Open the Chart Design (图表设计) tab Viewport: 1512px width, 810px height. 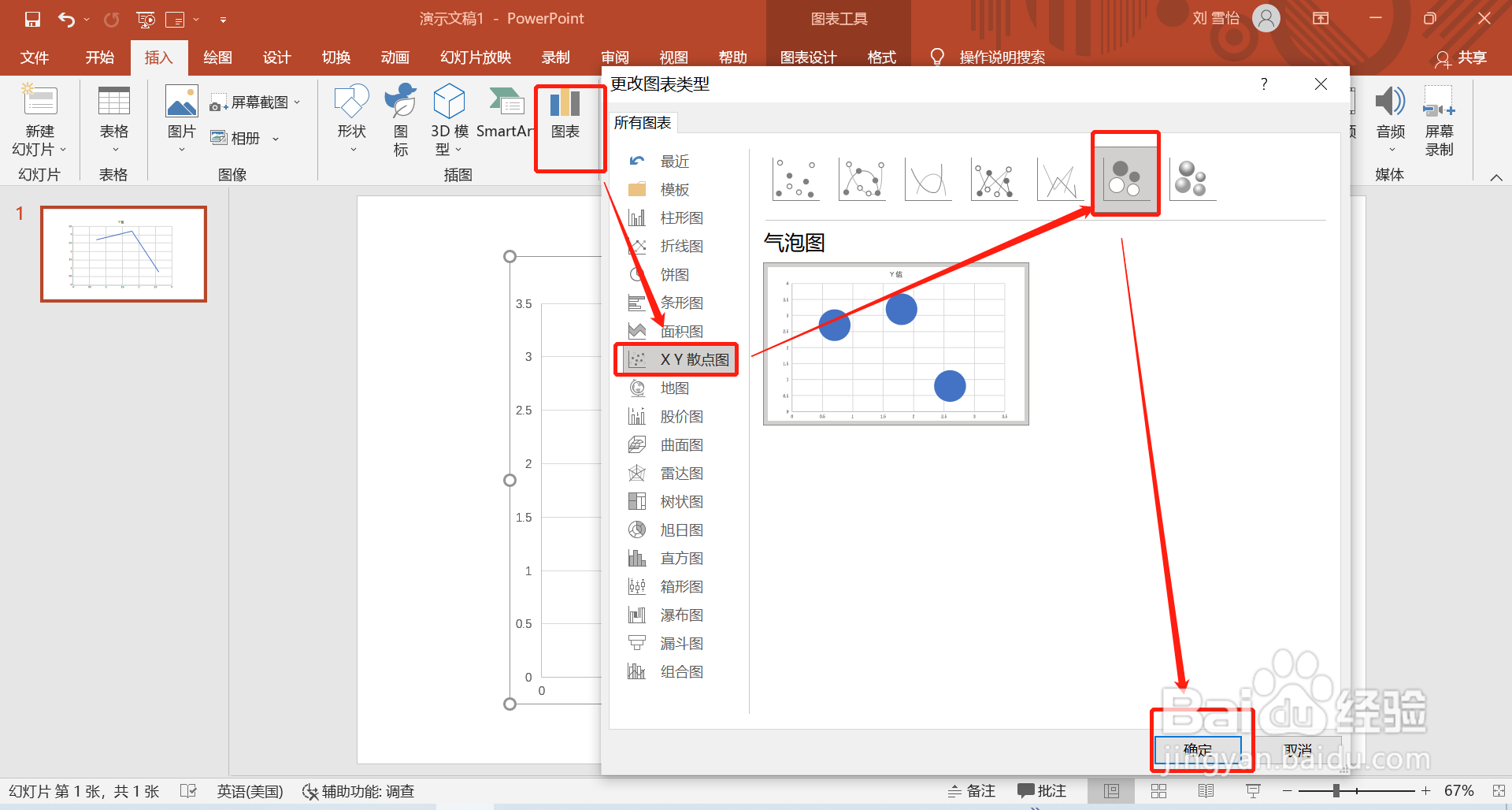tap(808, 58)
